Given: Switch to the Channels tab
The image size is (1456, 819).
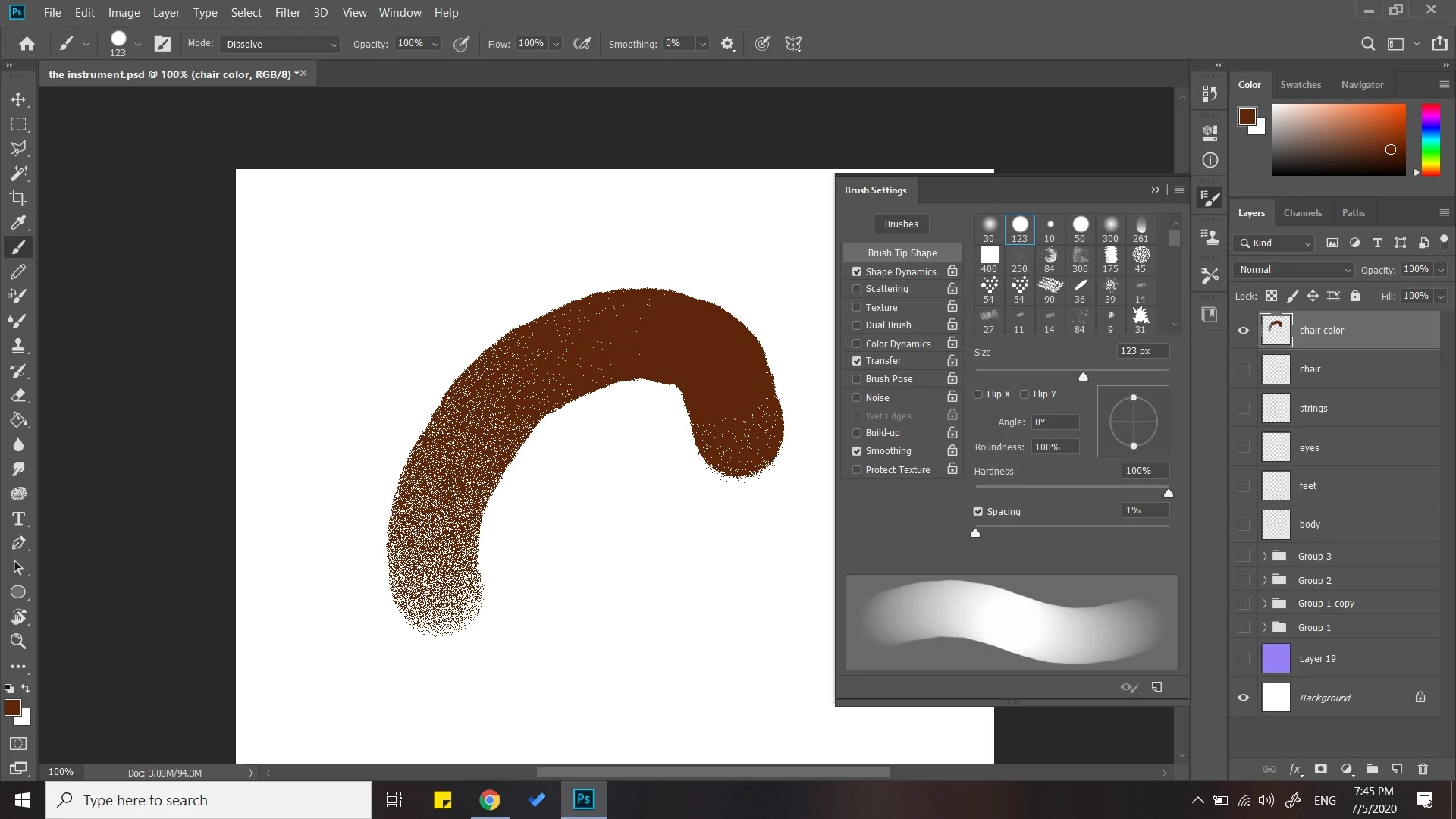Looking at the screenshot, I should pyautogui.click(x=1302, y=213).
